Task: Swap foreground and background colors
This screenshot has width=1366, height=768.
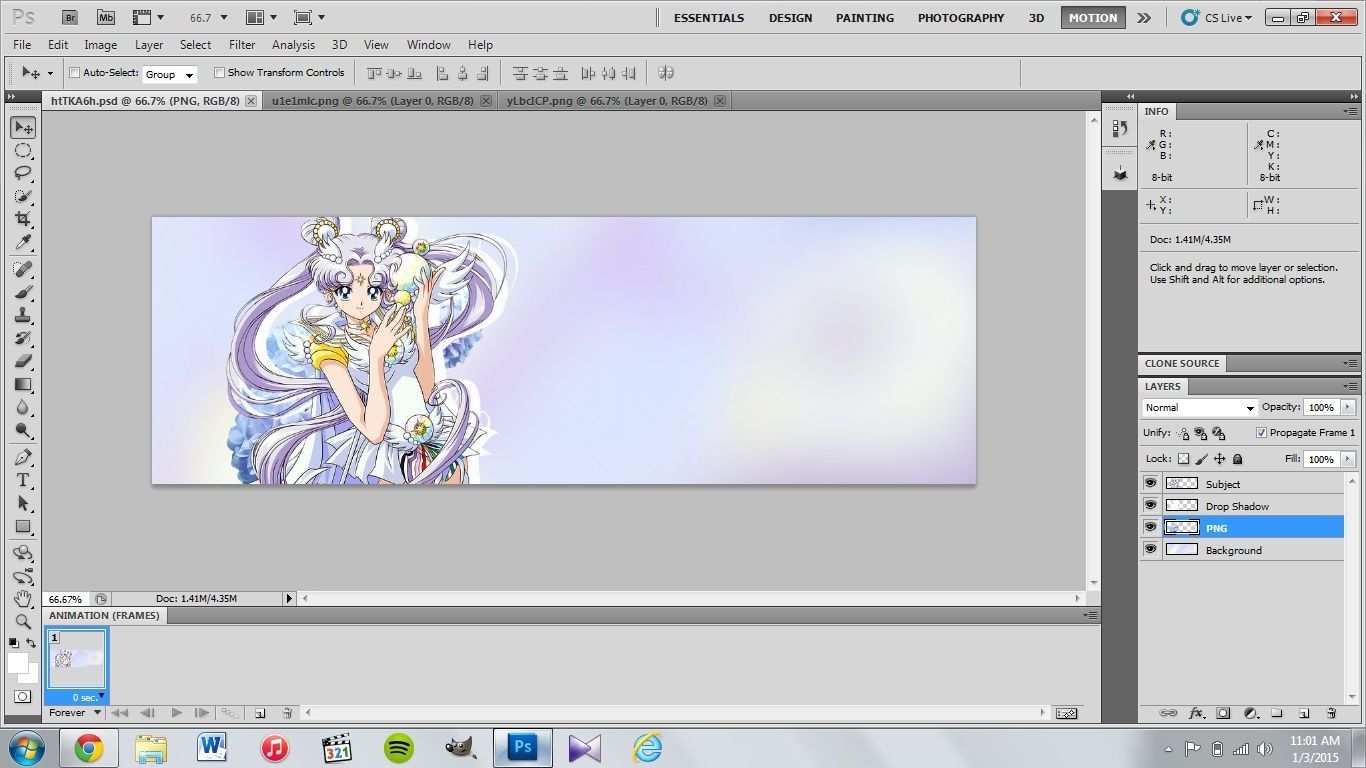Action: (x=32, y=643)
